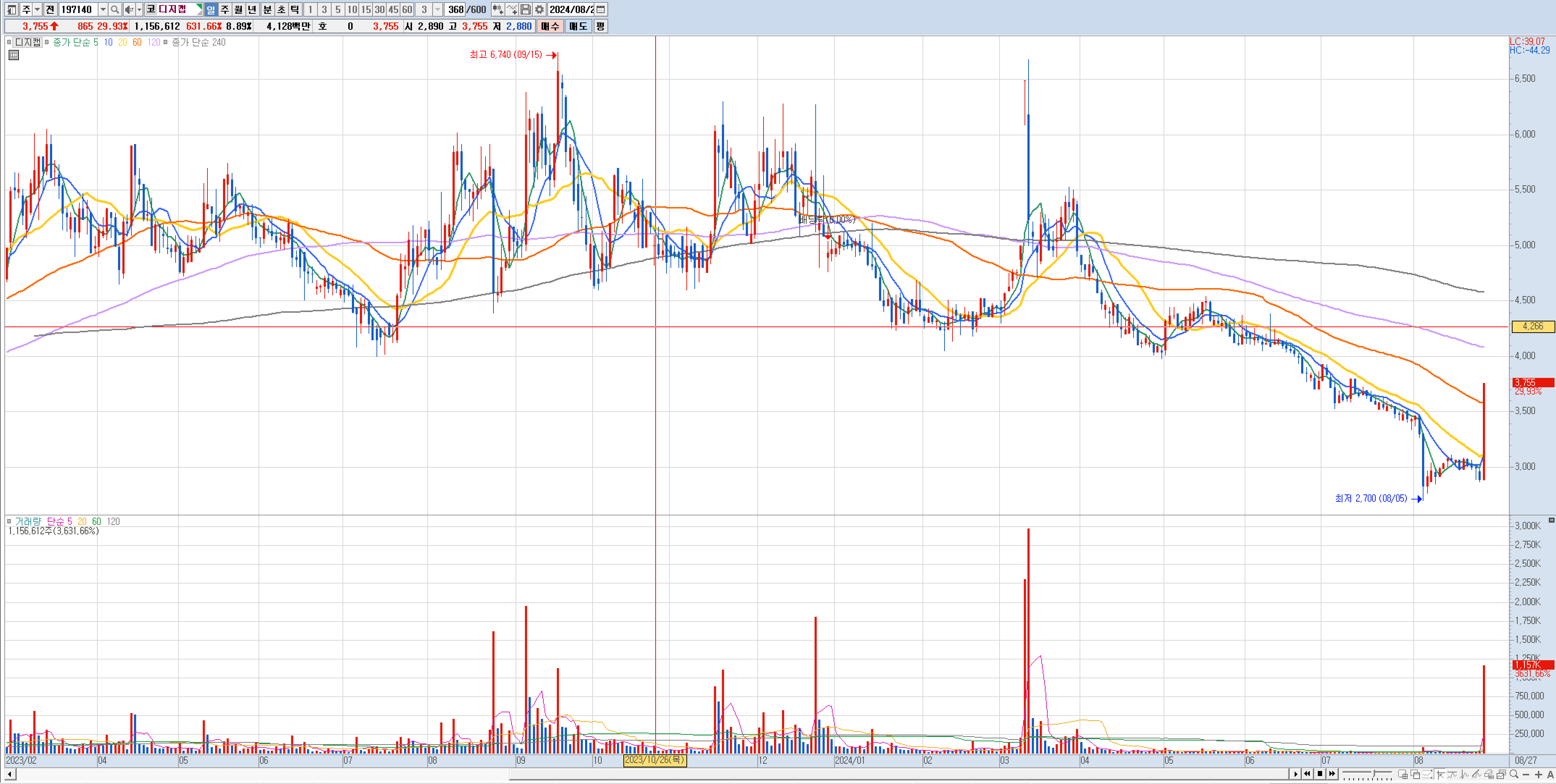Click the 매도 sell button
The height and width of the screenshot is (784, 1556).
(578, 26)
